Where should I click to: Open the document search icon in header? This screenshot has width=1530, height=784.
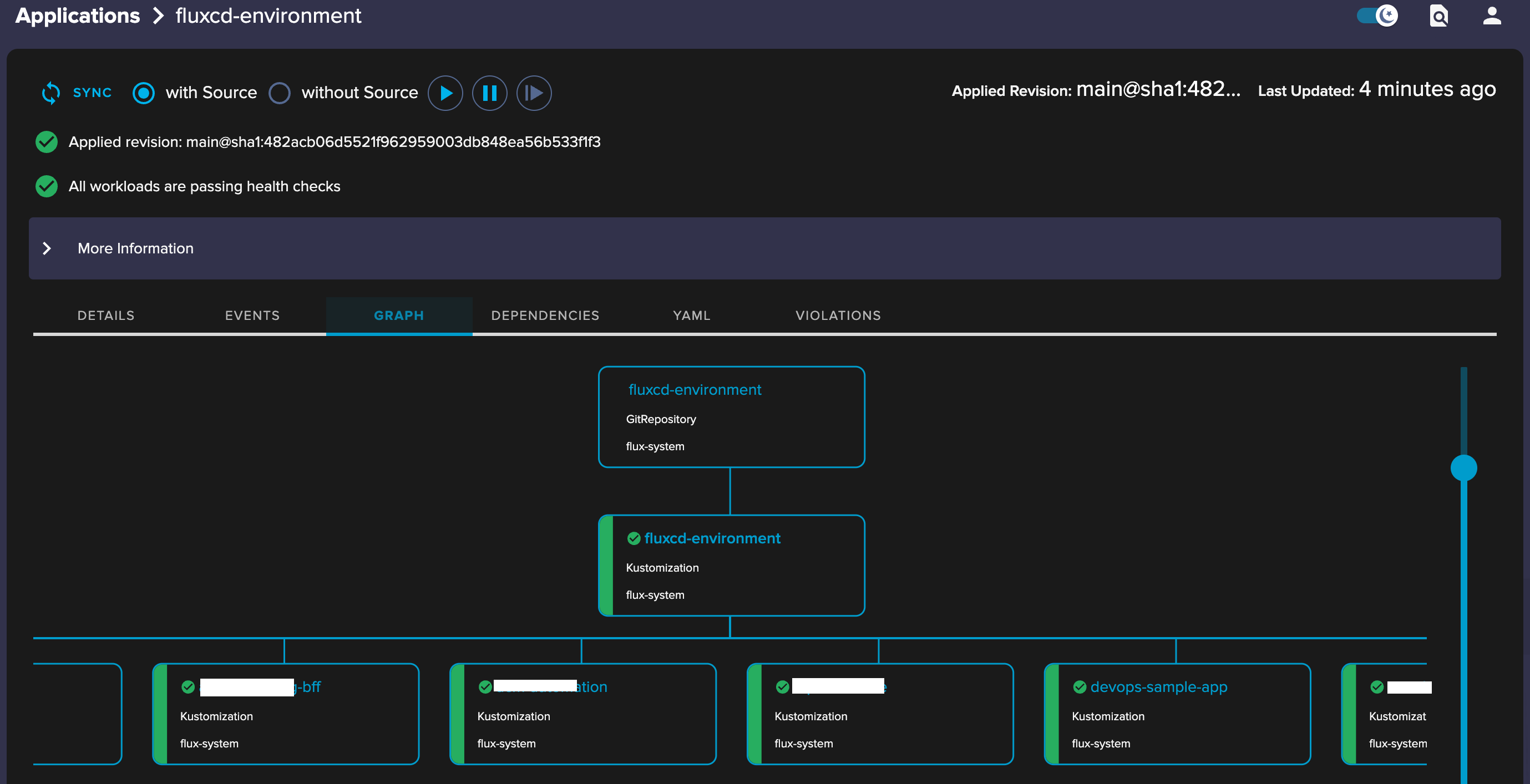pos(1438,16)
